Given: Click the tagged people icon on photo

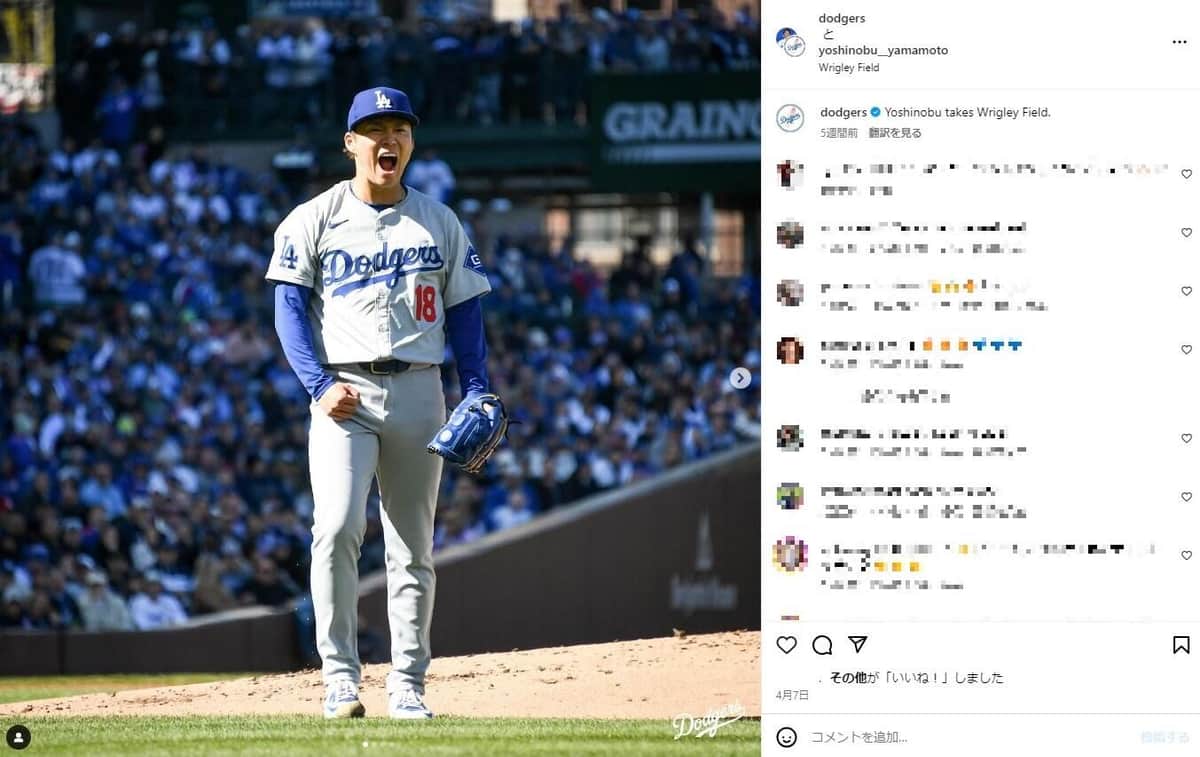Looking at the screenshot, I should tap(18, 737).
